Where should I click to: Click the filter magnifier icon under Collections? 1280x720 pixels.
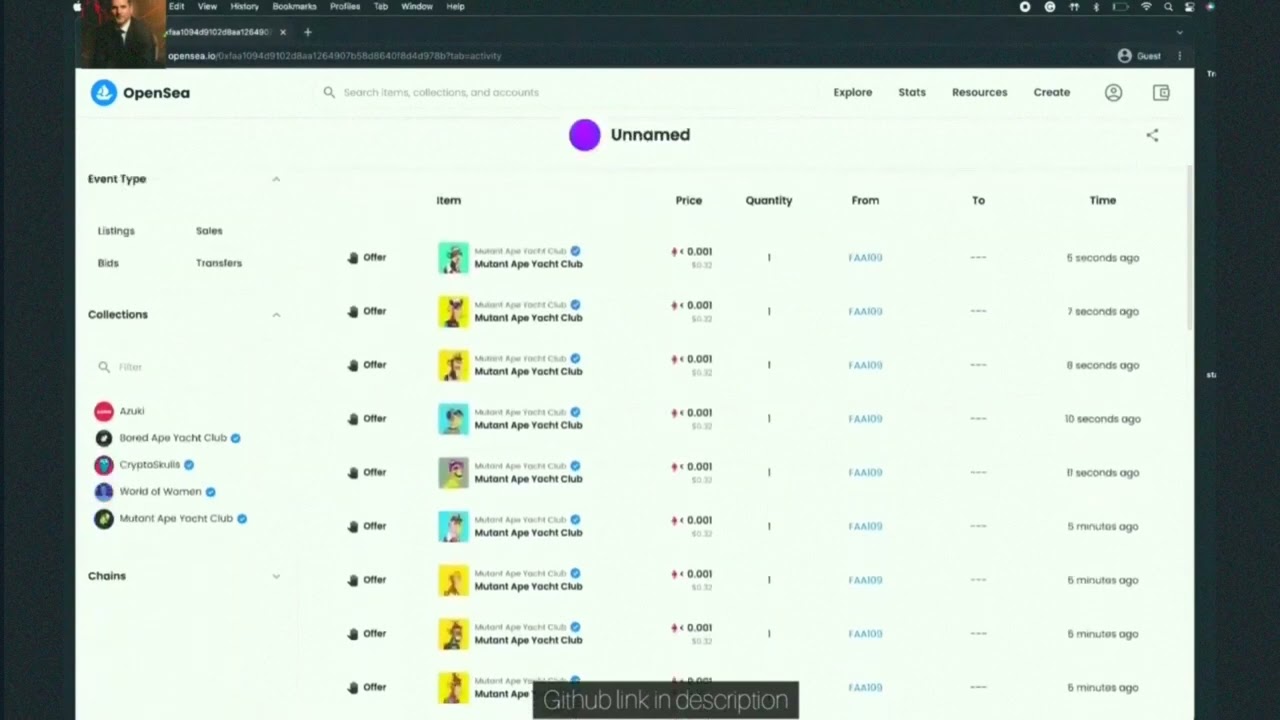104,367
